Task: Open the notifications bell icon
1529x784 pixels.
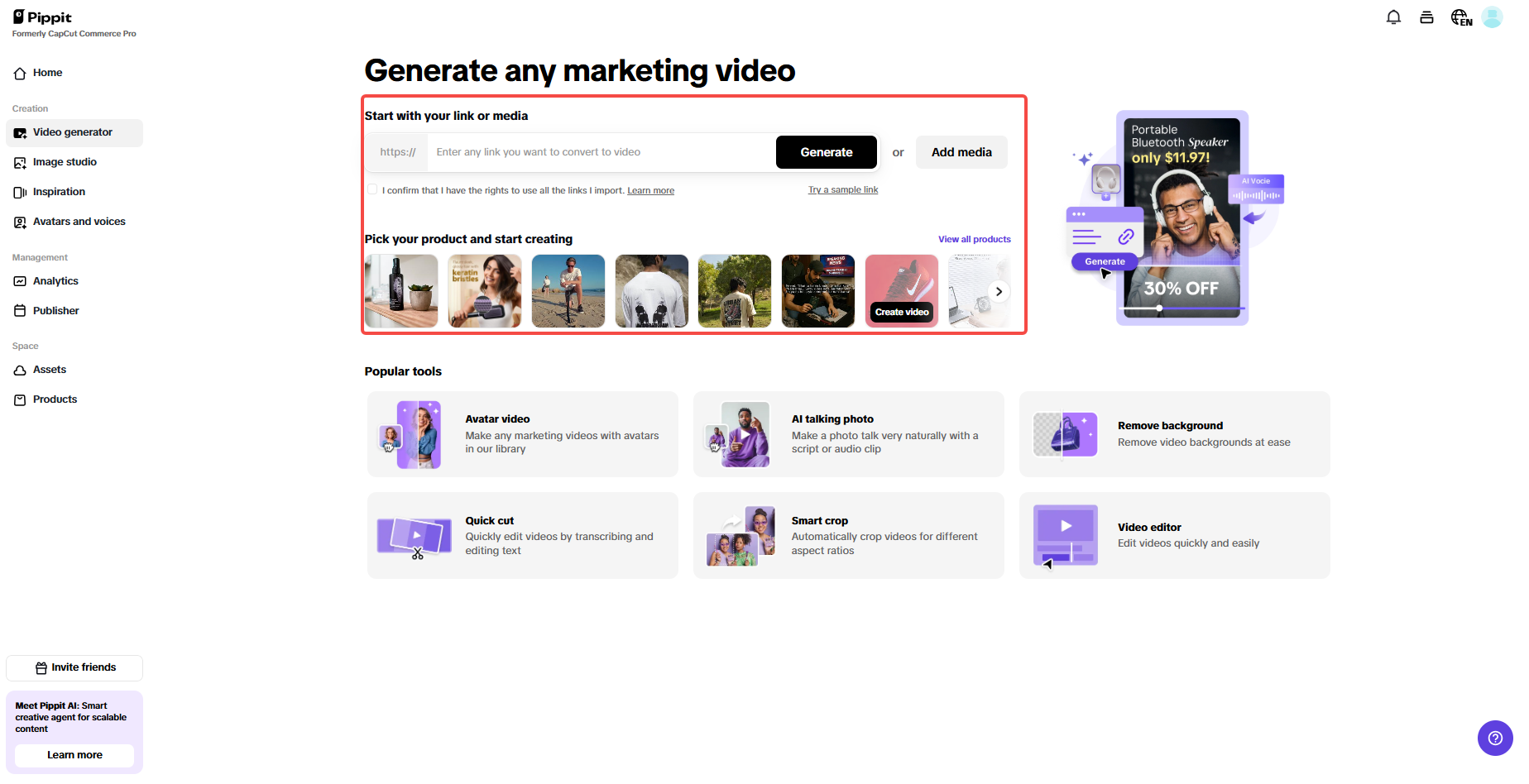Action: coord(1393,17)
